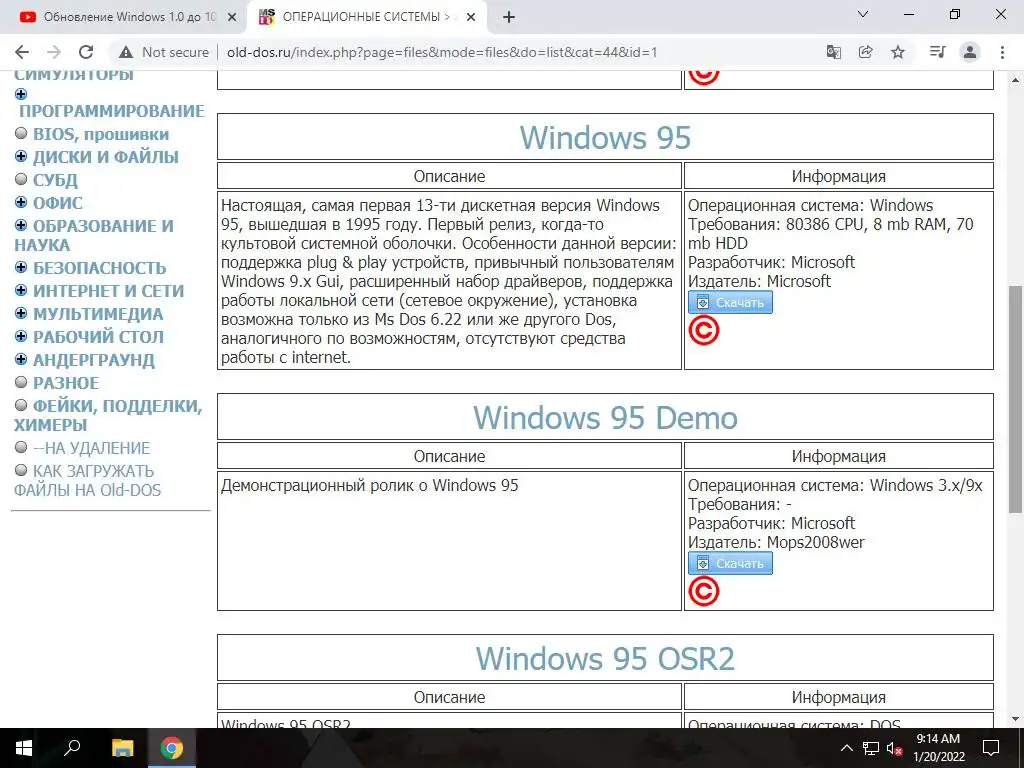Click the bullet icon beside РАЗНОЕ
This screenshot has width=1024, height=768.
(x=21, y=382)
